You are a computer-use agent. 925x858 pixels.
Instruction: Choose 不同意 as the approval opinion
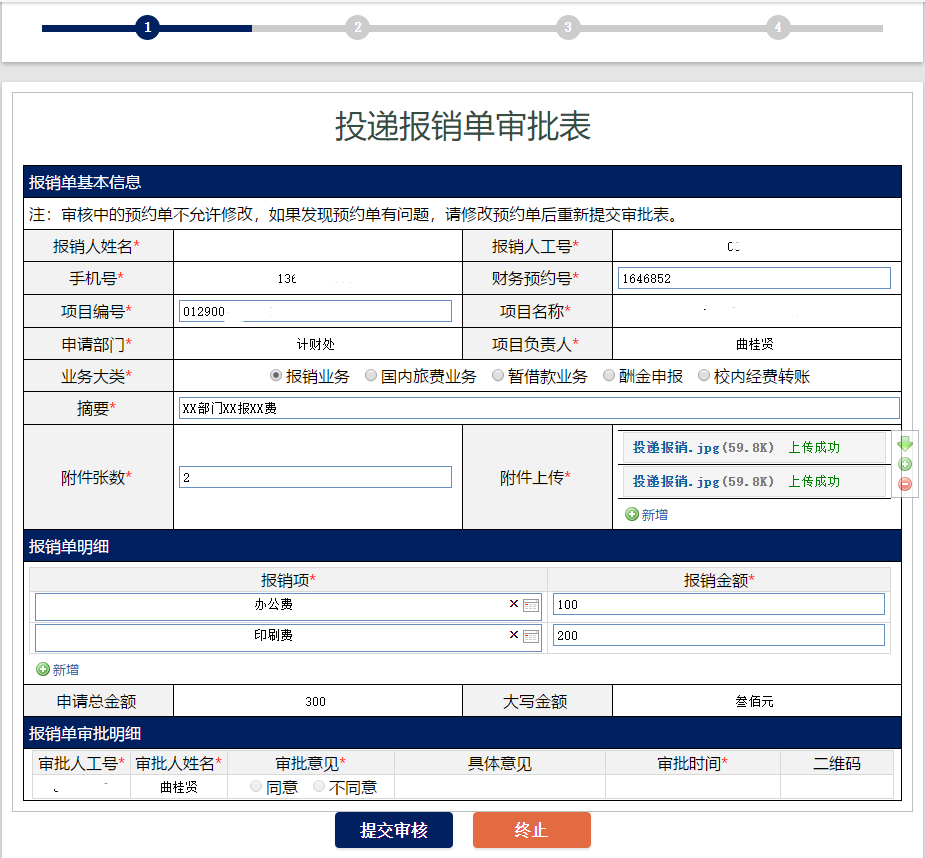[320, 787]
